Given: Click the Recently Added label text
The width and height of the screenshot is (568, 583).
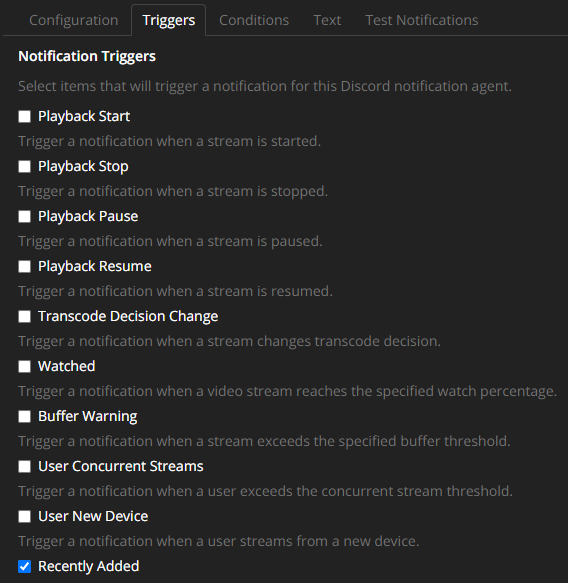Looking at the screenshot, I should 88,566.
